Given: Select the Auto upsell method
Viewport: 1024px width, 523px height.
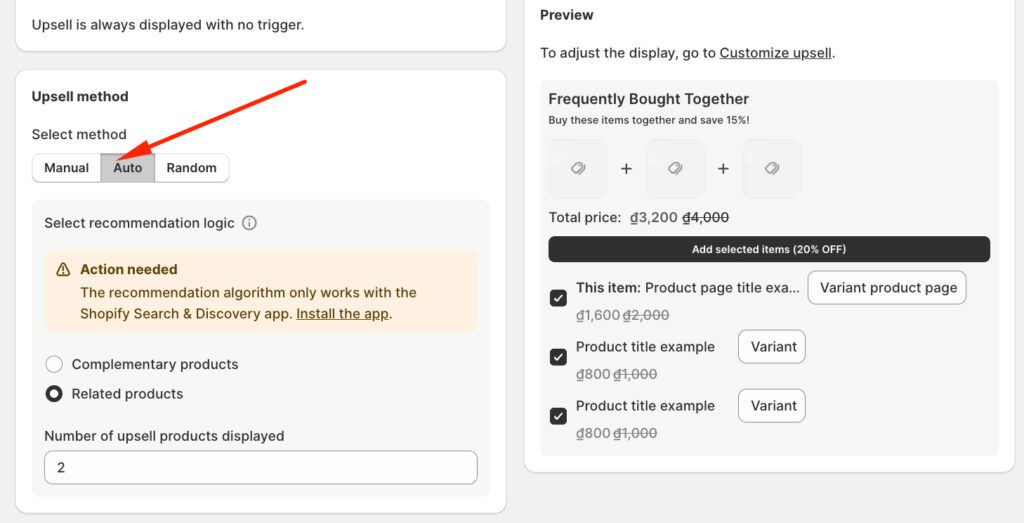Looking at the screenshot, I should point(128,168).
